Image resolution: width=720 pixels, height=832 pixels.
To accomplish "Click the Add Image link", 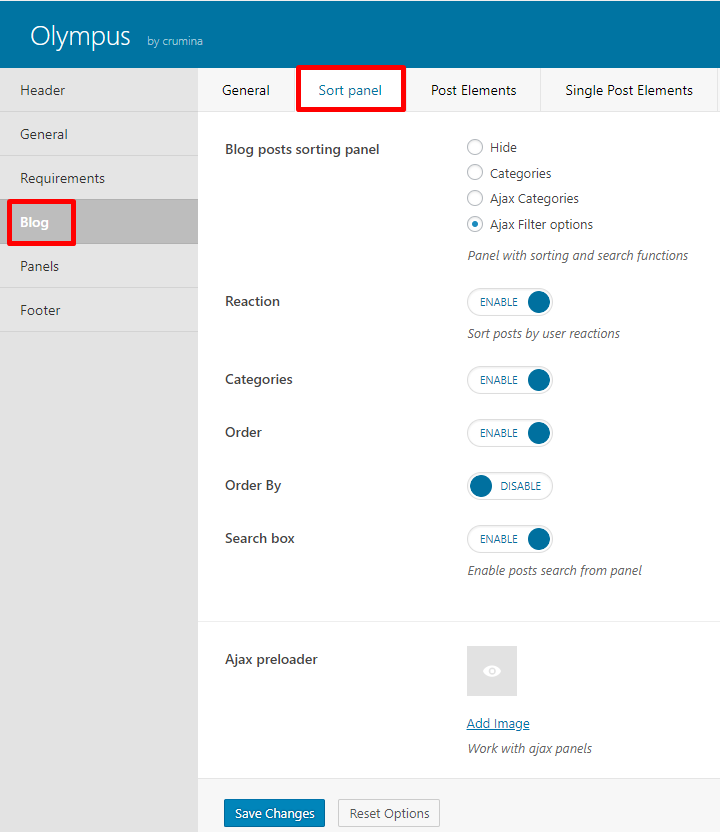I will 498,723.
